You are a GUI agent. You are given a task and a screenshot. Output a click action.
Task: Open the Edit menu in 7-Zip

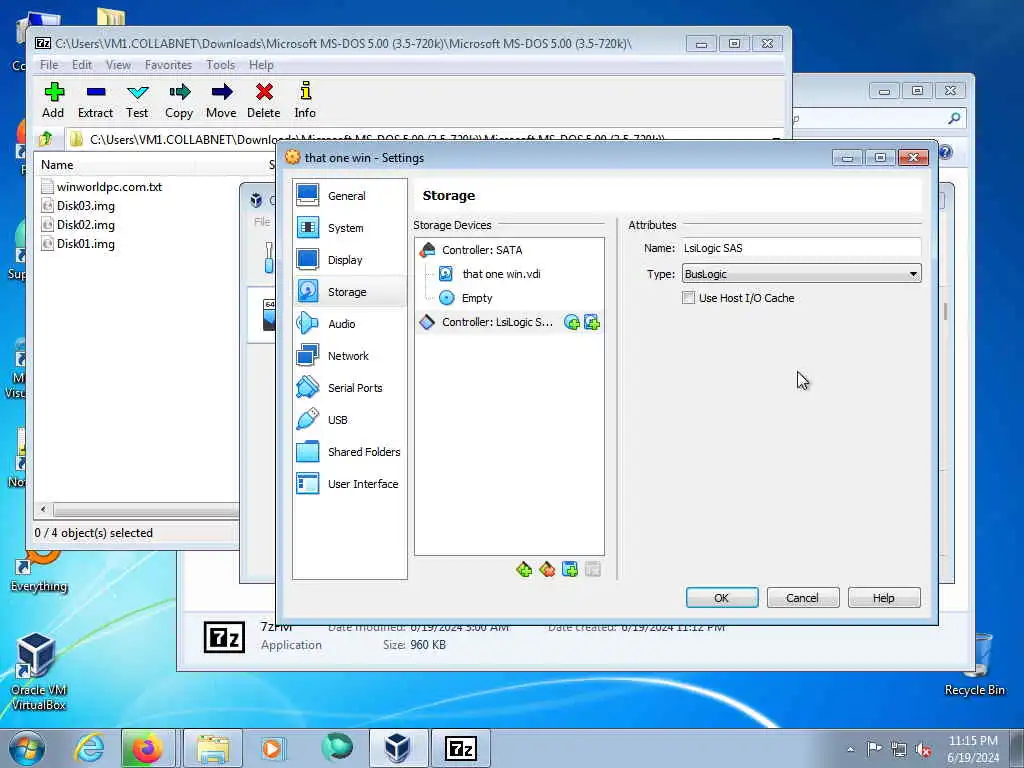(x=82, y=65)
